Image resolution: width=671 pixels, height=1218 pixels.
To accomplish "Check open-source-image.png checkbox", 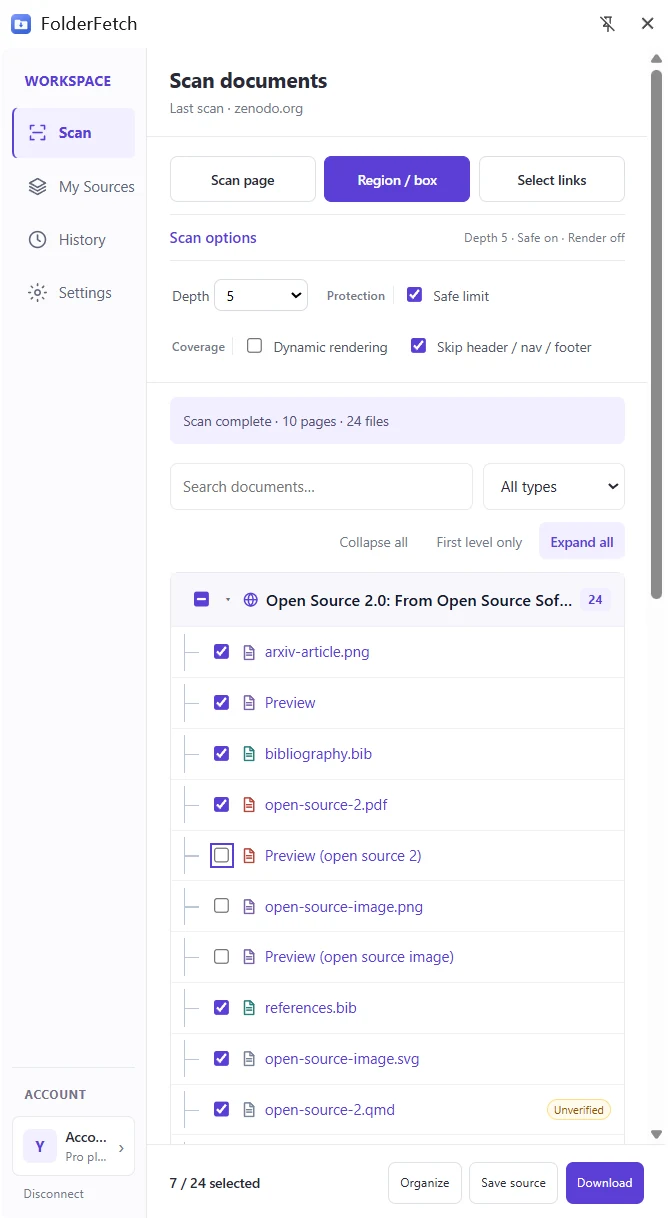I will [x=222, y=906].
